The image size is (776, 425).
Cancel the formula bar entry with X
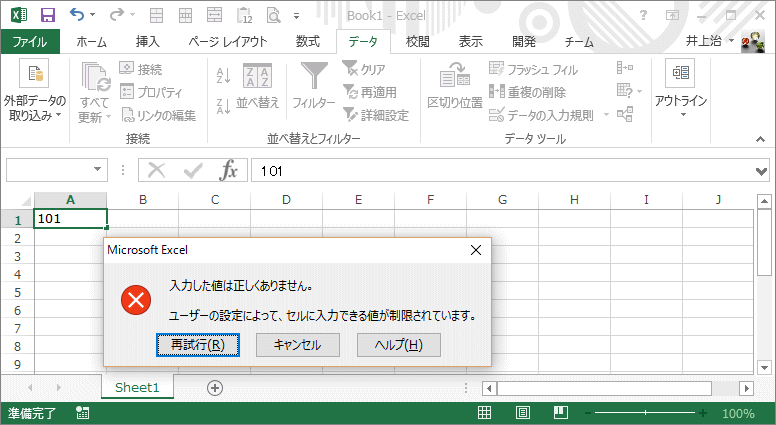coord(156,171)
